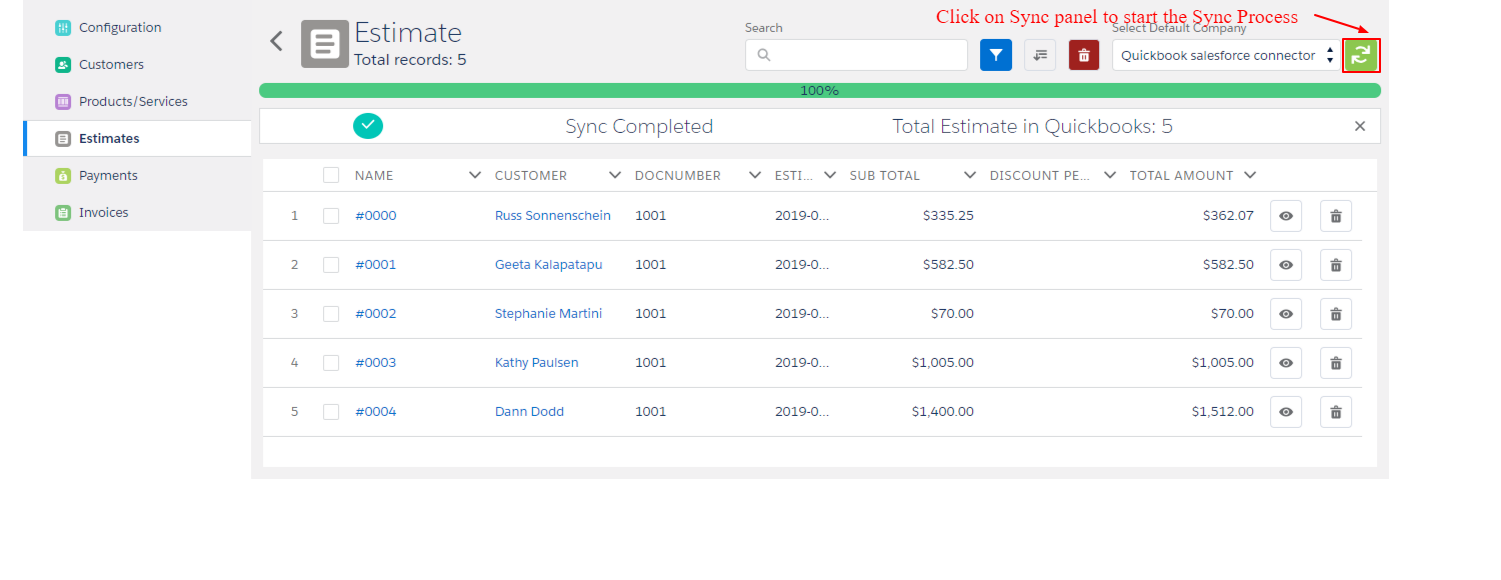Open customer link Dann Dodd

click(530, 412)
